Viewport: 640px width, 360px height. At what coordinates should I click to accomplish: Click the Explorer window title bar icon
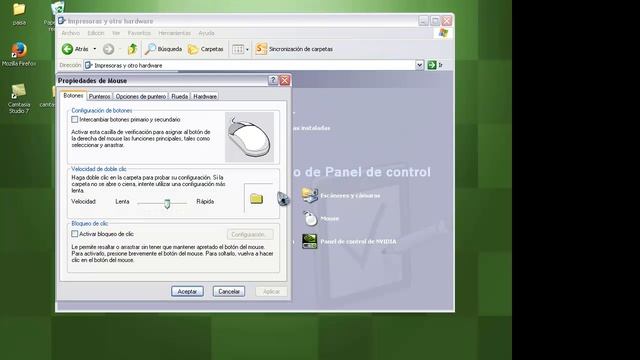(x=62, y=20)
